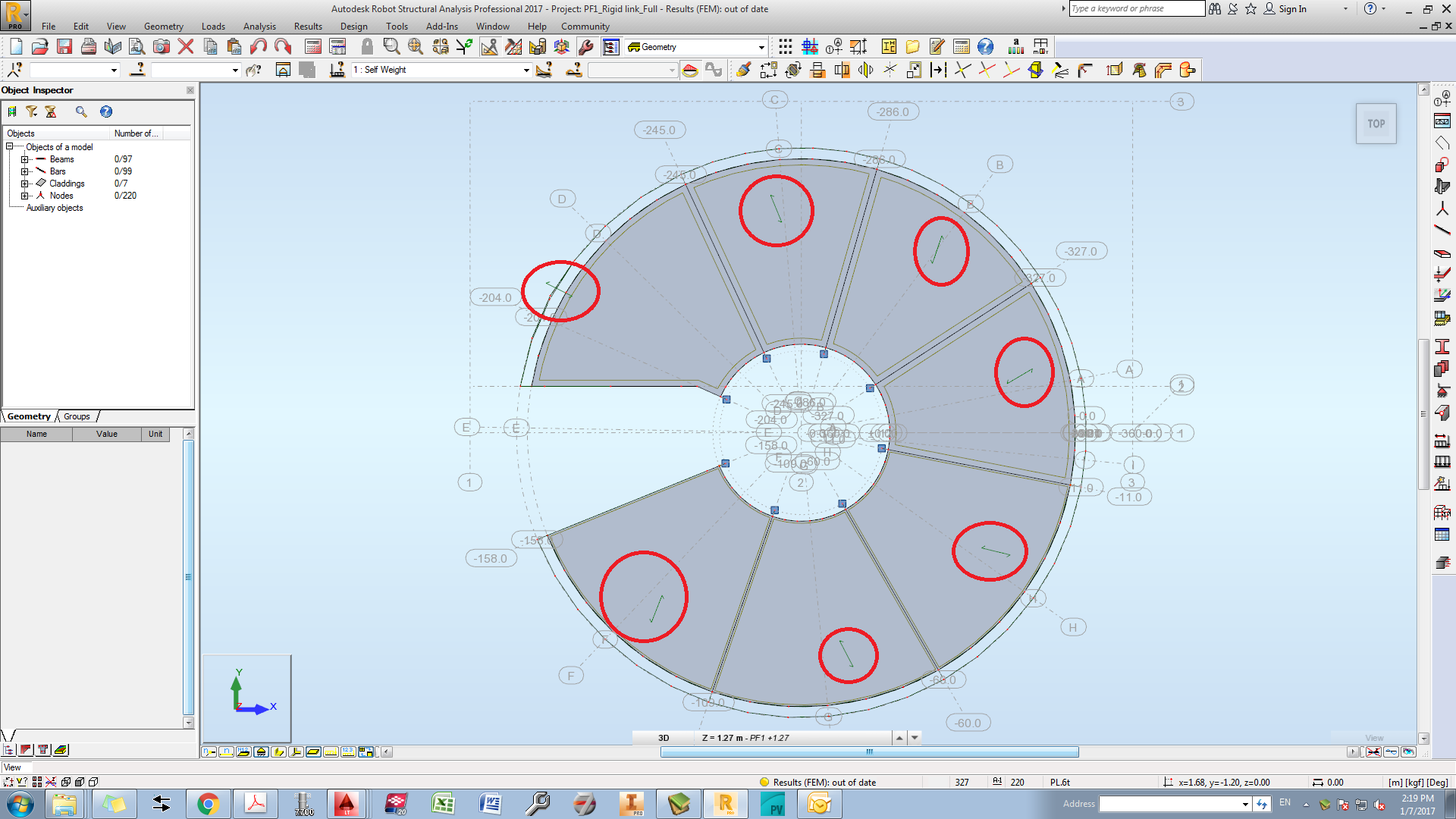Image resolution: width=1456 pixels, height=819 pixels.
Task: Open the Geometry layout dropdown
Action: click(761, 46)
